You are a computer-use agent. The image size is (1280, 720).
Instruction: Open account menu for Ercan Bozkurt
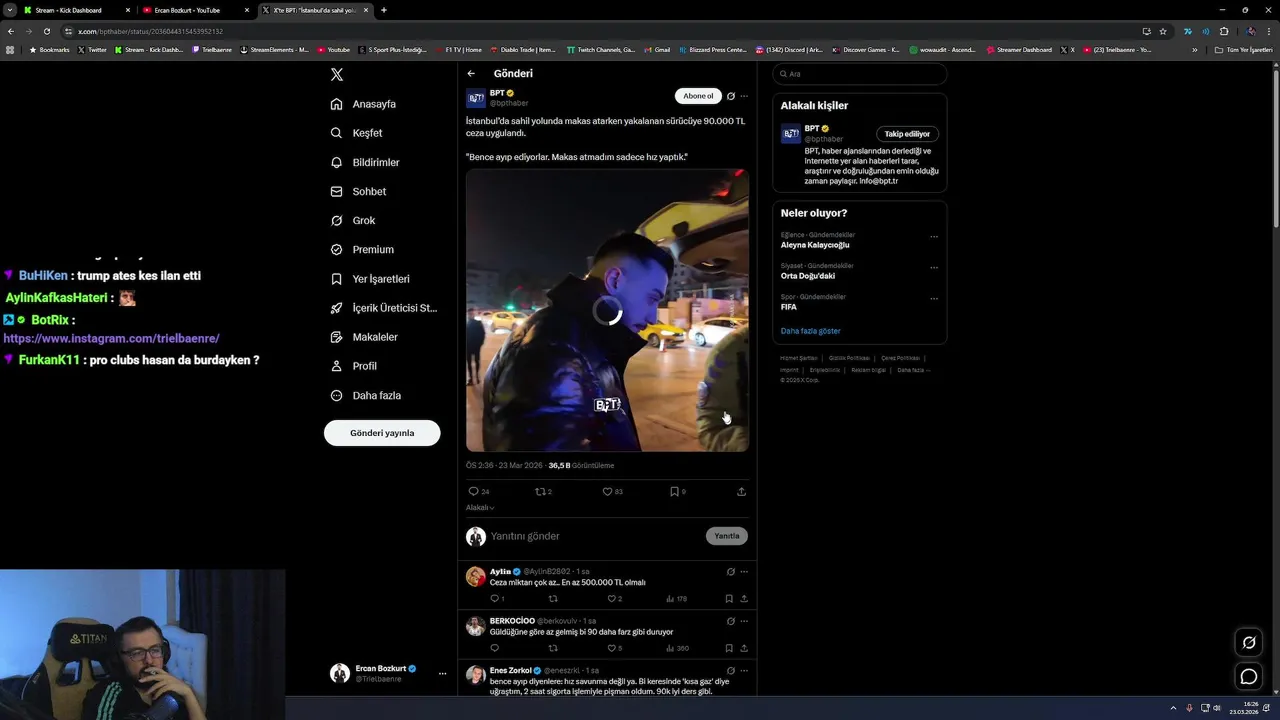click(x=442, y=674)
